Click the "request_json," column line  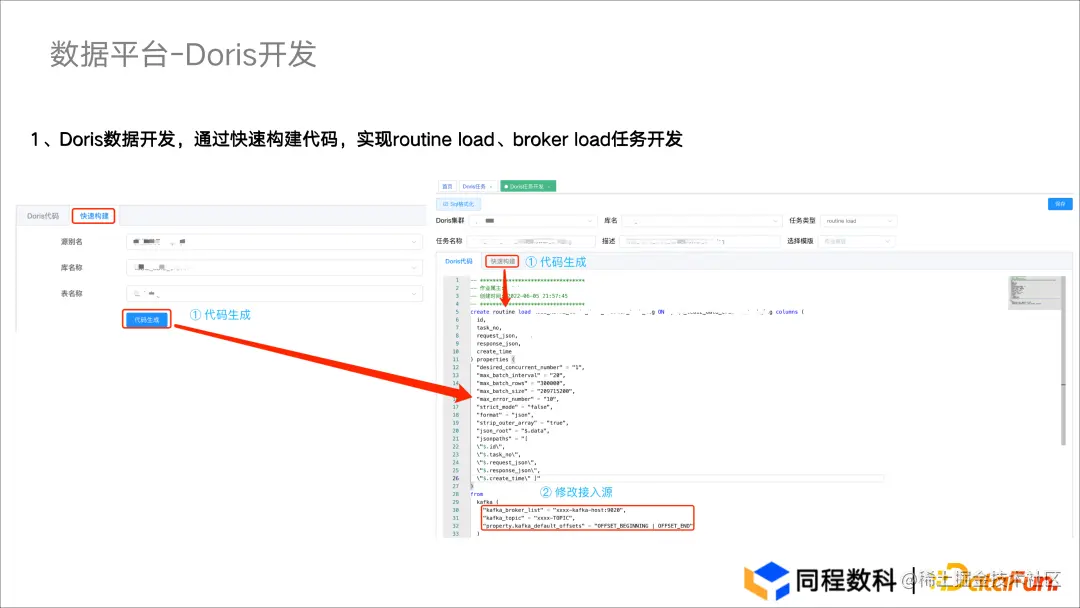pyautogui.click(x=497, y=335)
